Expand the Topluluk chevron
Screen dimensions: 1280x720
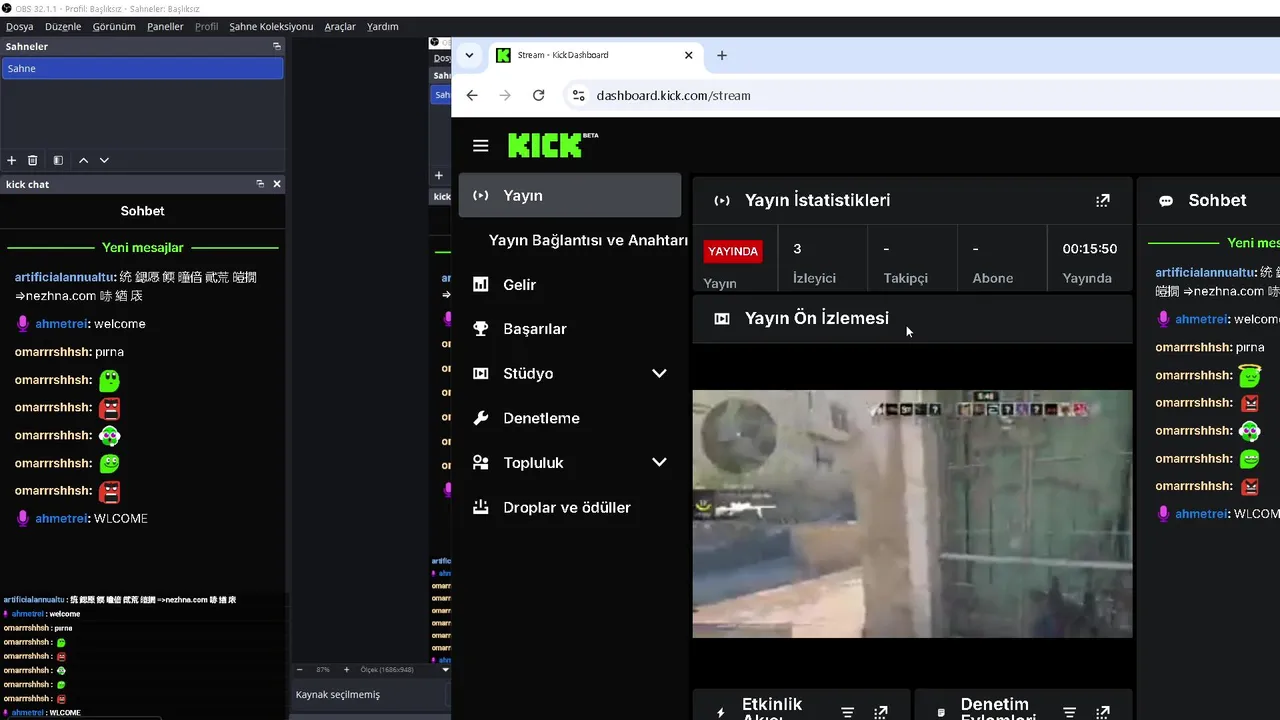click(x=659, y=462)
